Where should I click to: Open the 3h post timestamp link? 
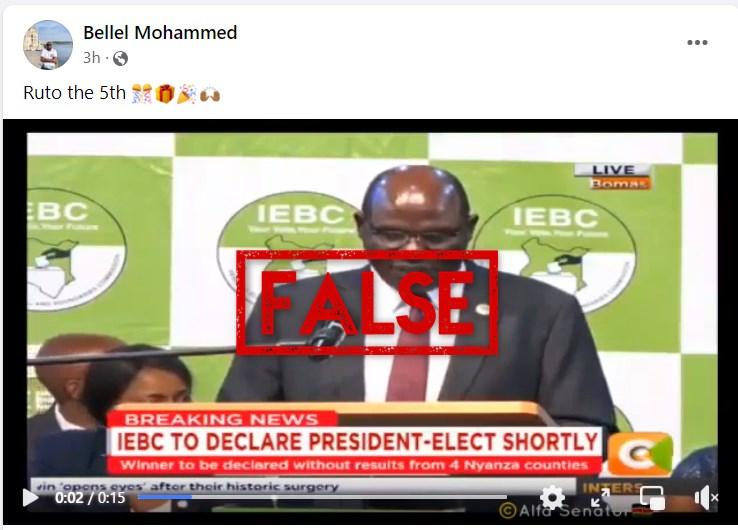[x=92, y=58]
